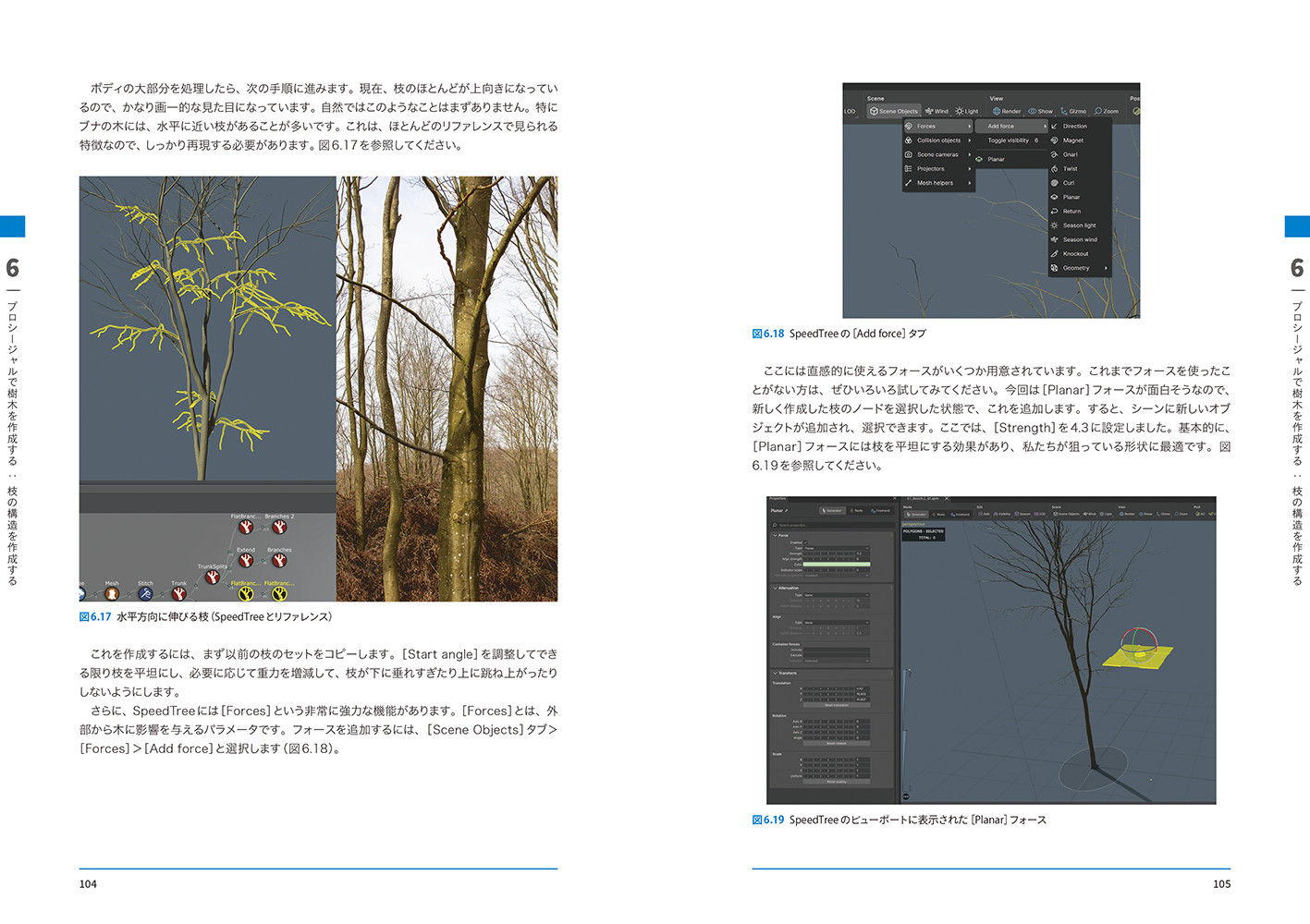
Task: Add a Planar force from Add force list
Action: (1080, 197)
